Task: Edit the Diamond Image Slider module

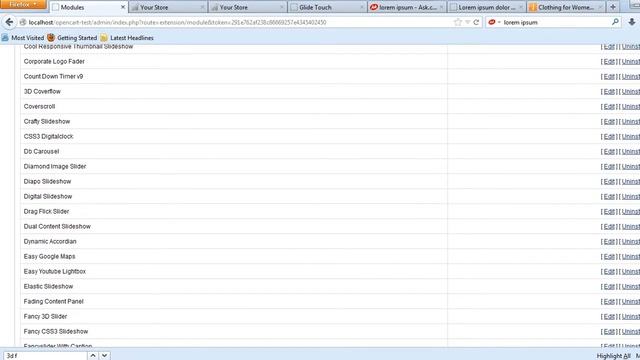Action: (x=609, y=167)
